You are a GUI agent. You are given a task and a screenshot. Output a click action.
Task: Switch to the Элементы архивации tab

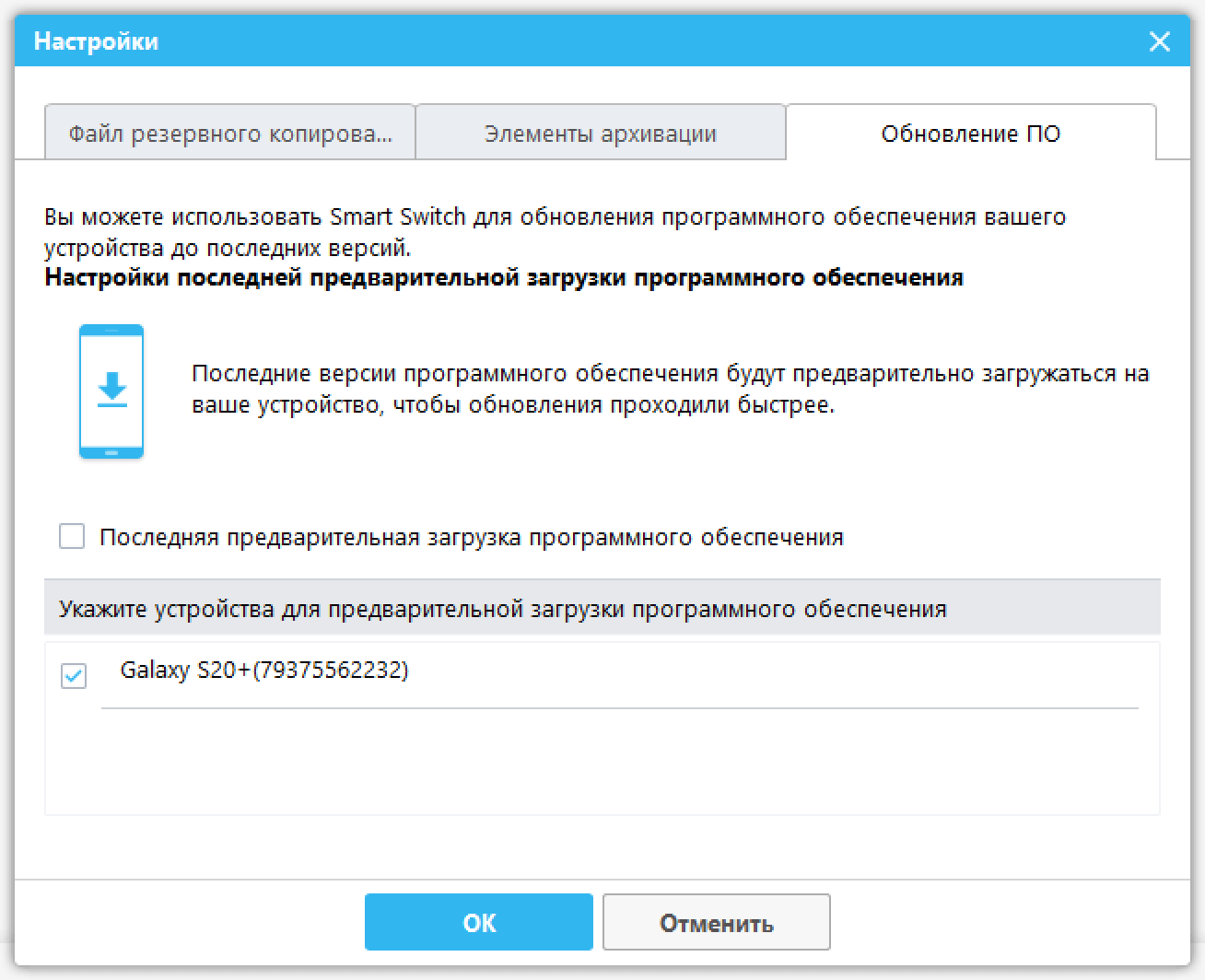tap(600, 134)
